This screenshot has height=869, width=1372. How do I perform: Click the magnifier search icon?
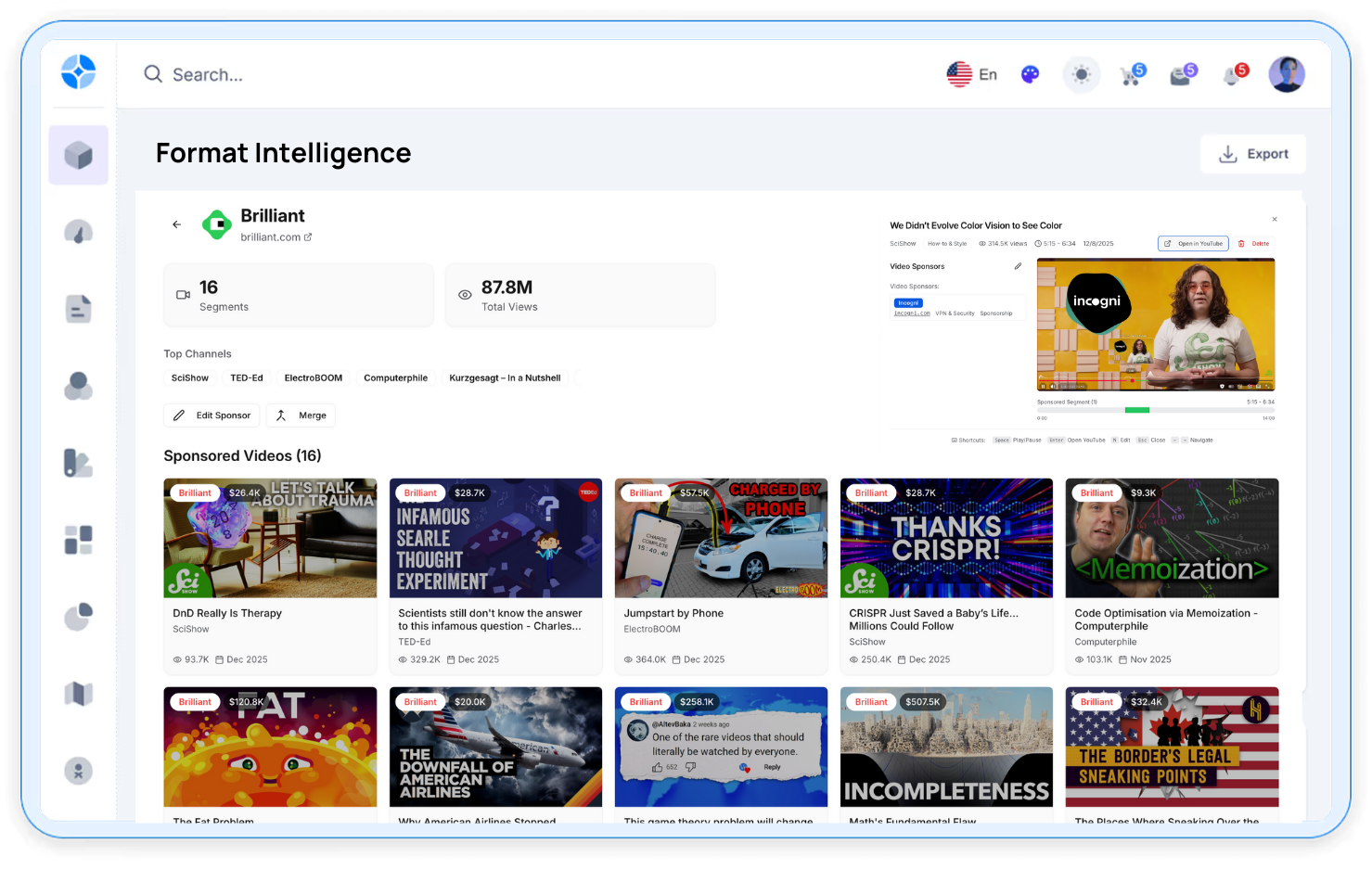(153, 74)
